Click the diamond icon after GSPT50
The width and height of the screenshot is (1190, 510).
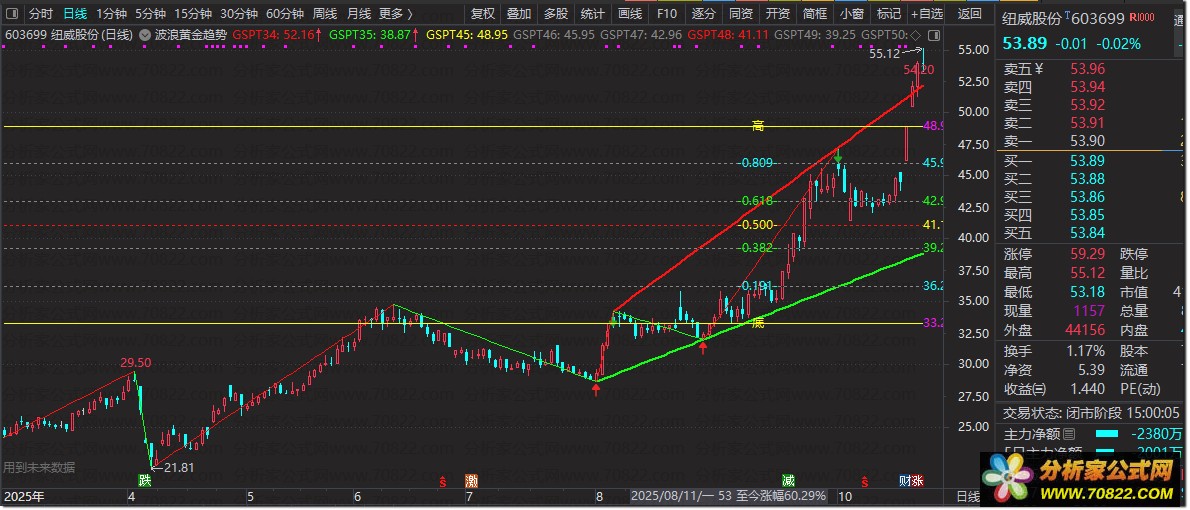[x=915, y=35]
